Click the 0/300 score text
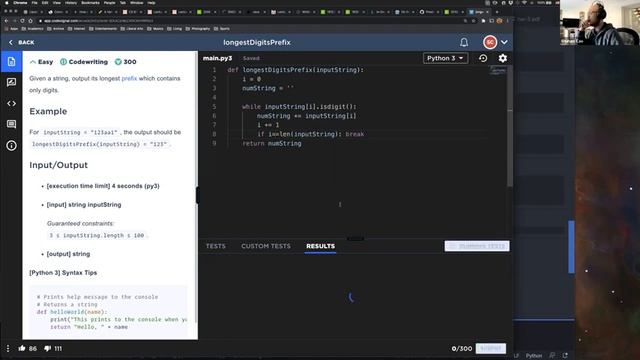 click(462, 348)
